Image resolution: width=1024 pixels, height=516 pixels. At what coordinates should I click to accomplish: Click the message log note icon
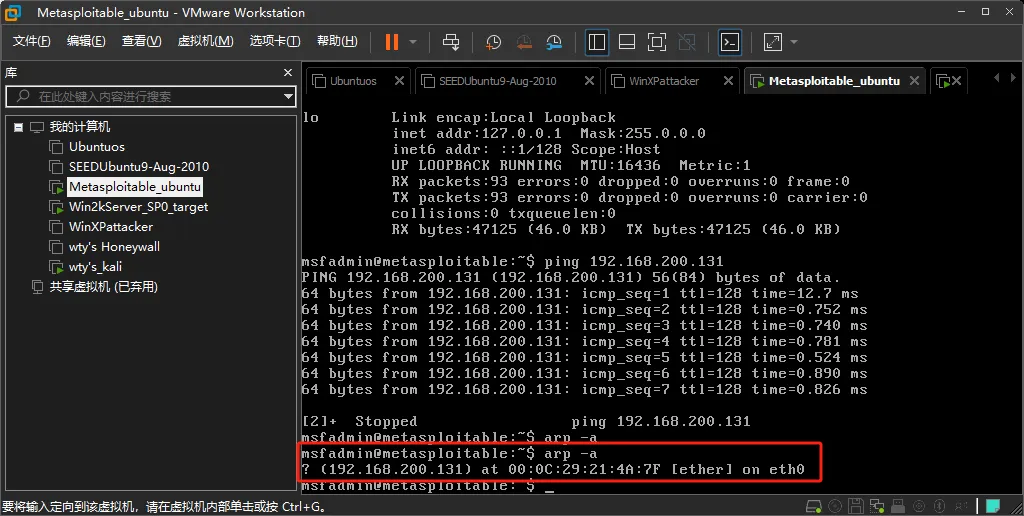pos(993,506)
